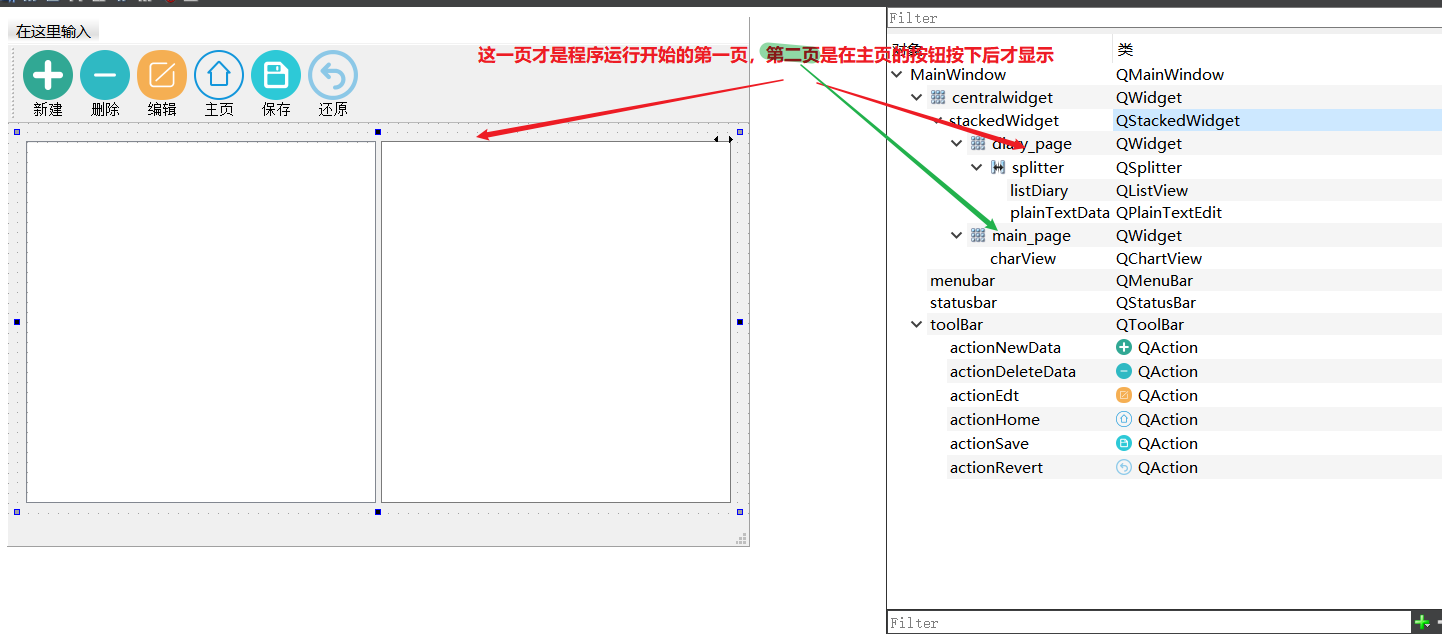
Task: Click the 还原 (Revert) toolbar icon
Action: tap(332, 74)
